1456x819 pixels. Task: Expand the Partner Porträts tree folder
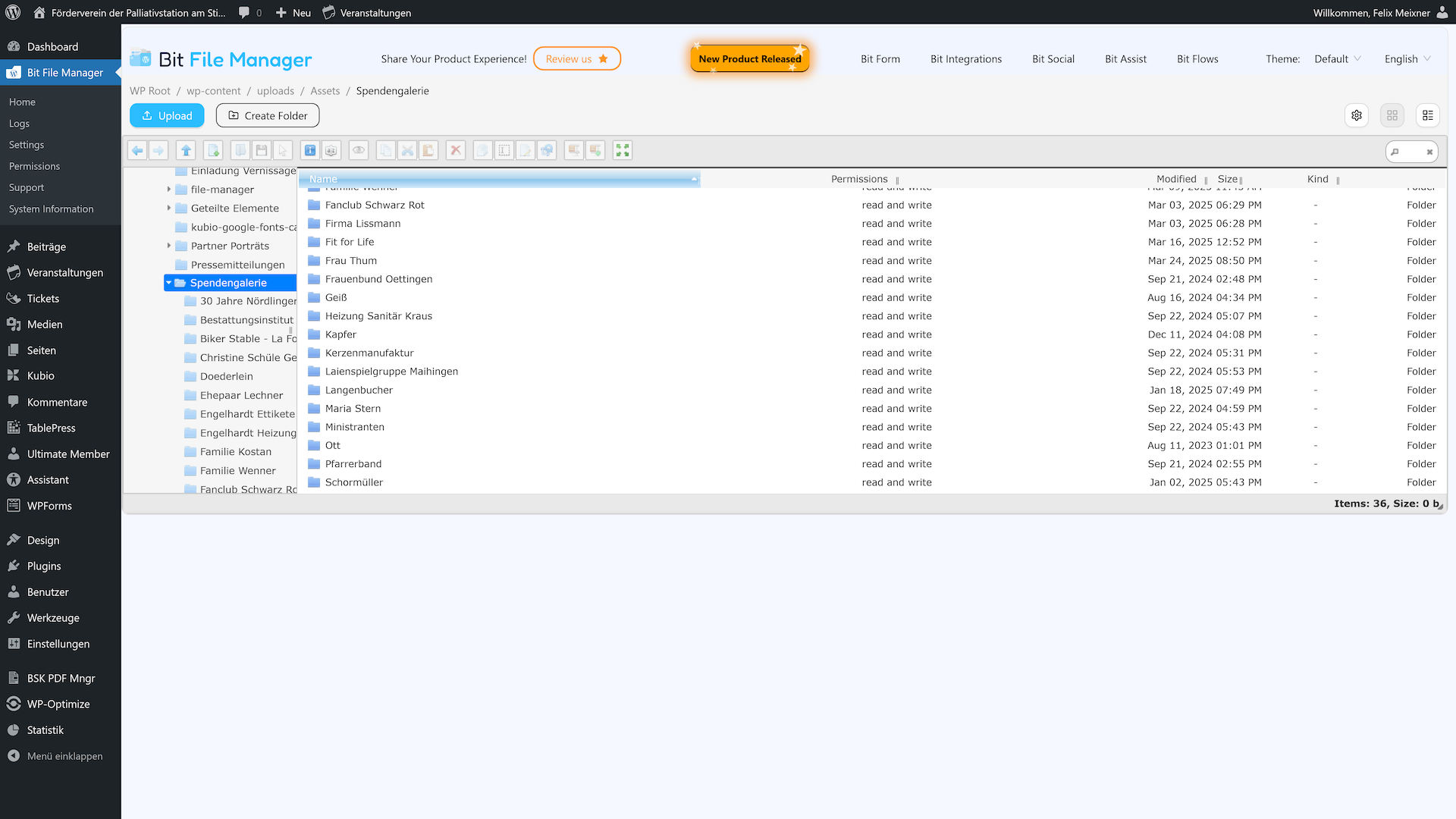click(169, 246)
